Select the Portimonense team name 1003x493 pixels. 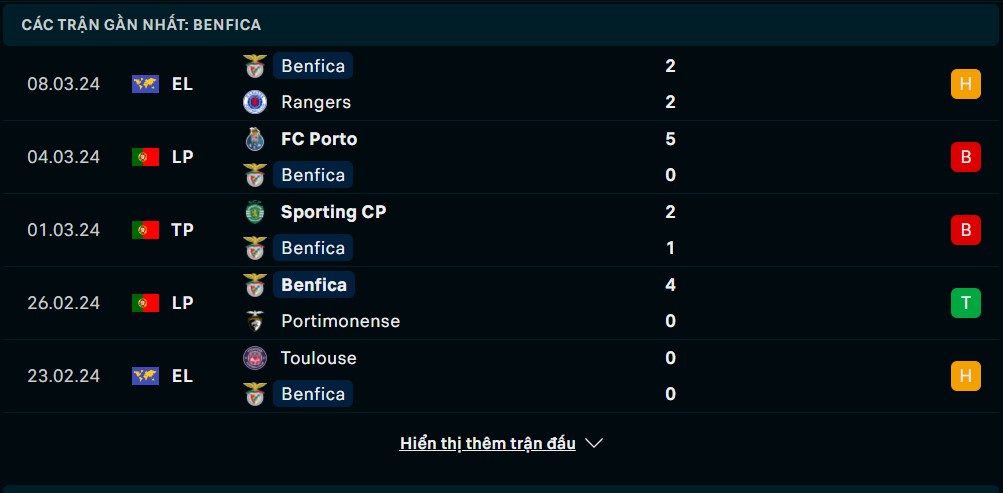(x=340, y=321)
